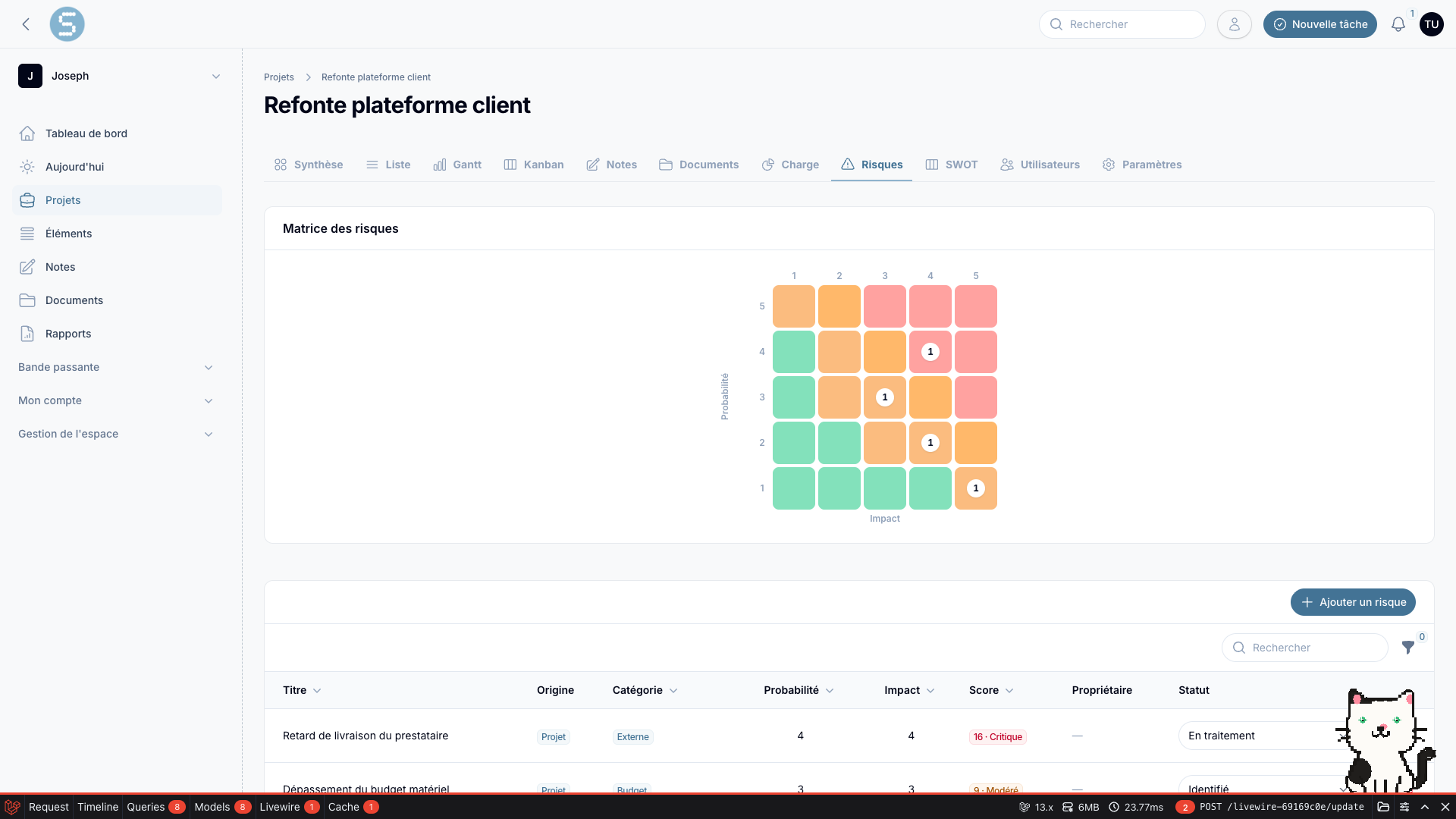Screen dimensions: 1456x819
Task: Sort by the Score column
Action: click(x=991, y=690)
